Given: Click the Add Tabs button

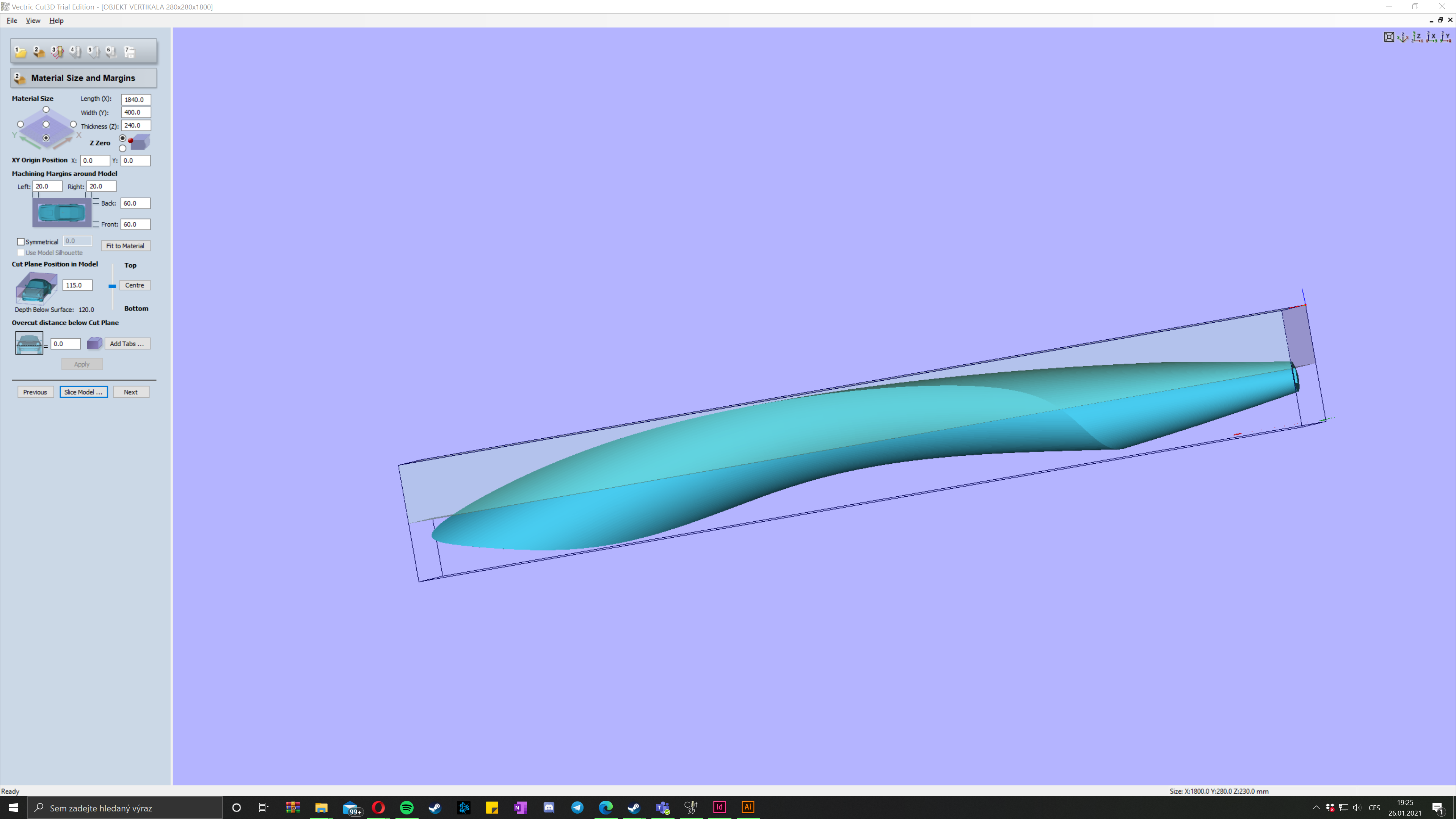Looking at the screenshot, I should point(127,344).
